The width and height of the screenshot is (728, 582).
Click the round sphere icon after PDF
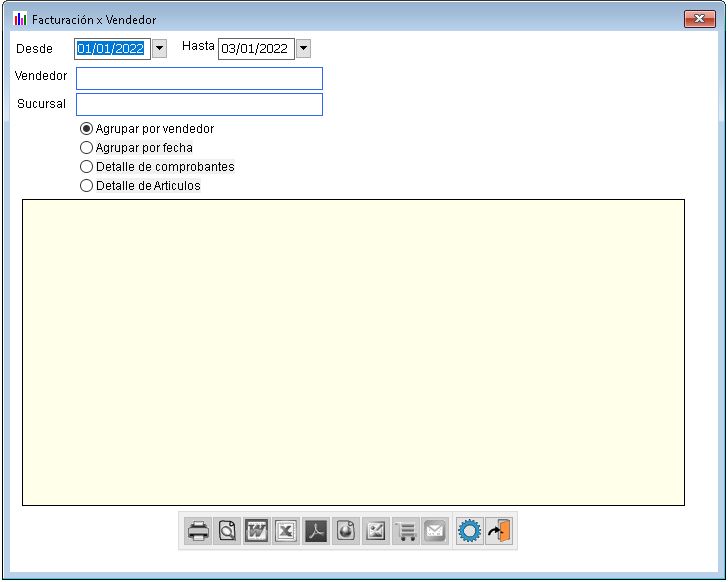pyautogui.click(x=345, y=531)
